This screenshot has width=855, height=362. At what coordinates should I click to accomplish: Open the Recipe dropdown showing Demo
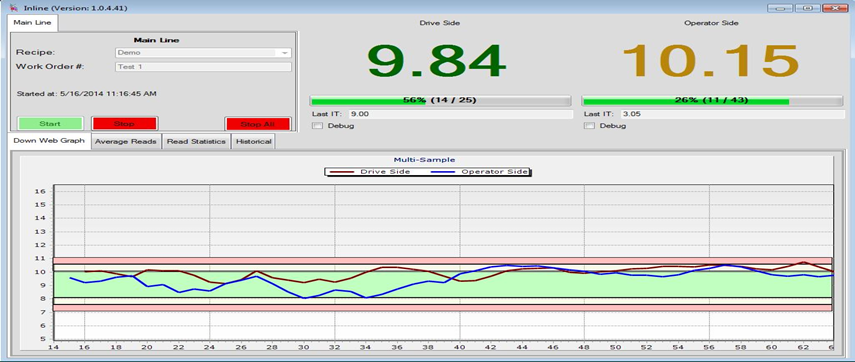[203, 53]
